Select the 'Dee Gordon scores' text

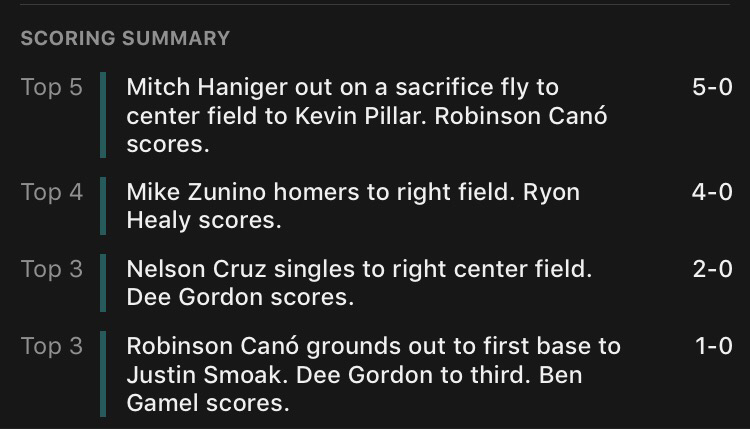tap(240, 297)
